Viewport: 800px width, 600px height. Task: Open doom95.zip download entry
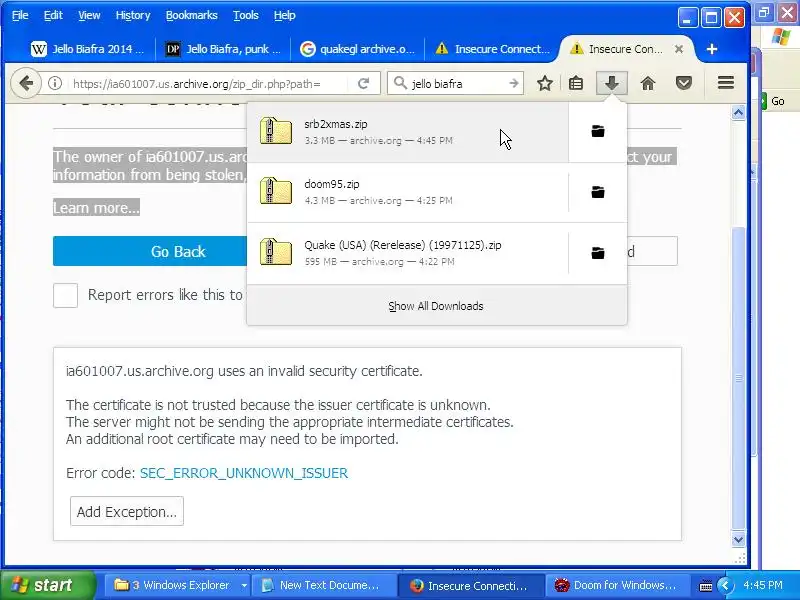(x=407, y=192)
